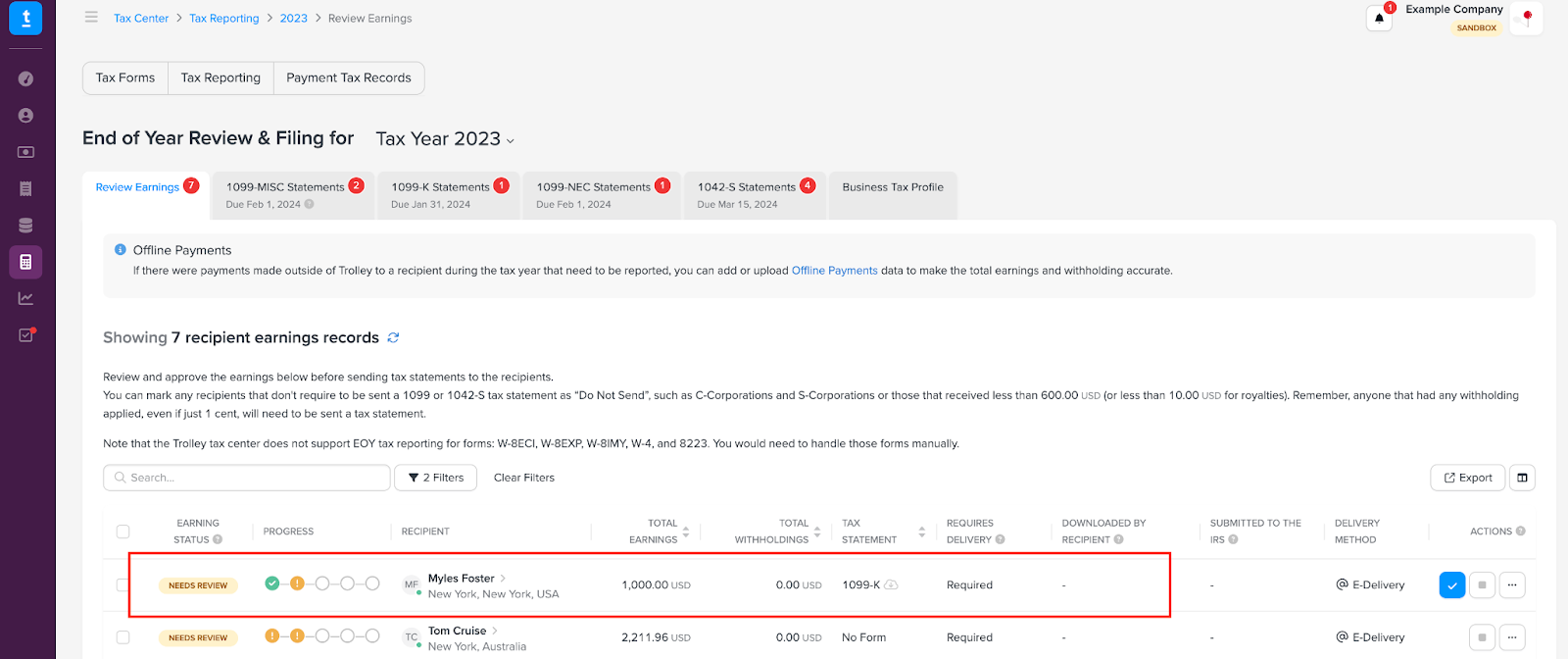This screenshot has width=1568, height=659.
Task: Click the Example Company avatar icon
Action: [x=1526, y=18]
